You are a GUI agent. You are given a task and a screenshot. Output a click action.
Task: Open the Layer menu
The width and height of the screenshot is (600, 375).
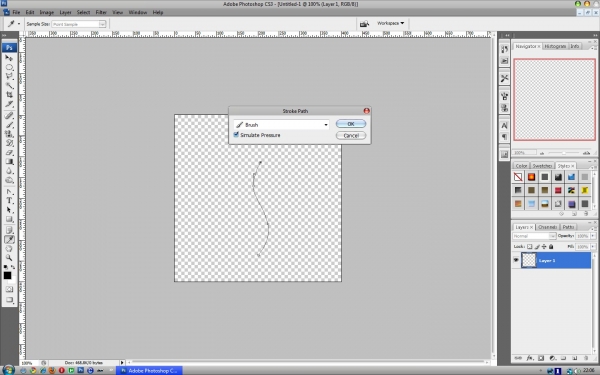65,12
